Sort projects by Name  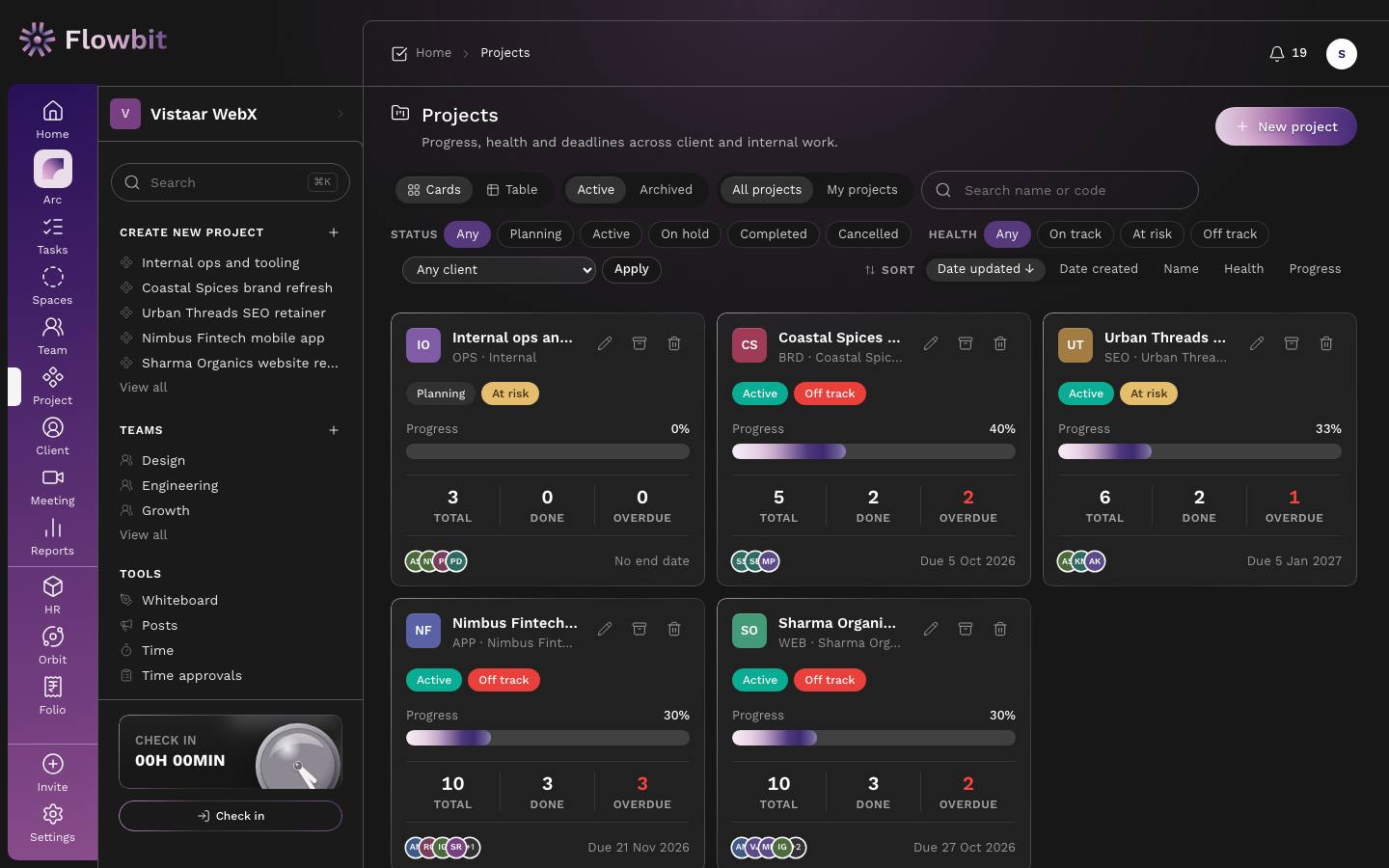point(1181,269)
